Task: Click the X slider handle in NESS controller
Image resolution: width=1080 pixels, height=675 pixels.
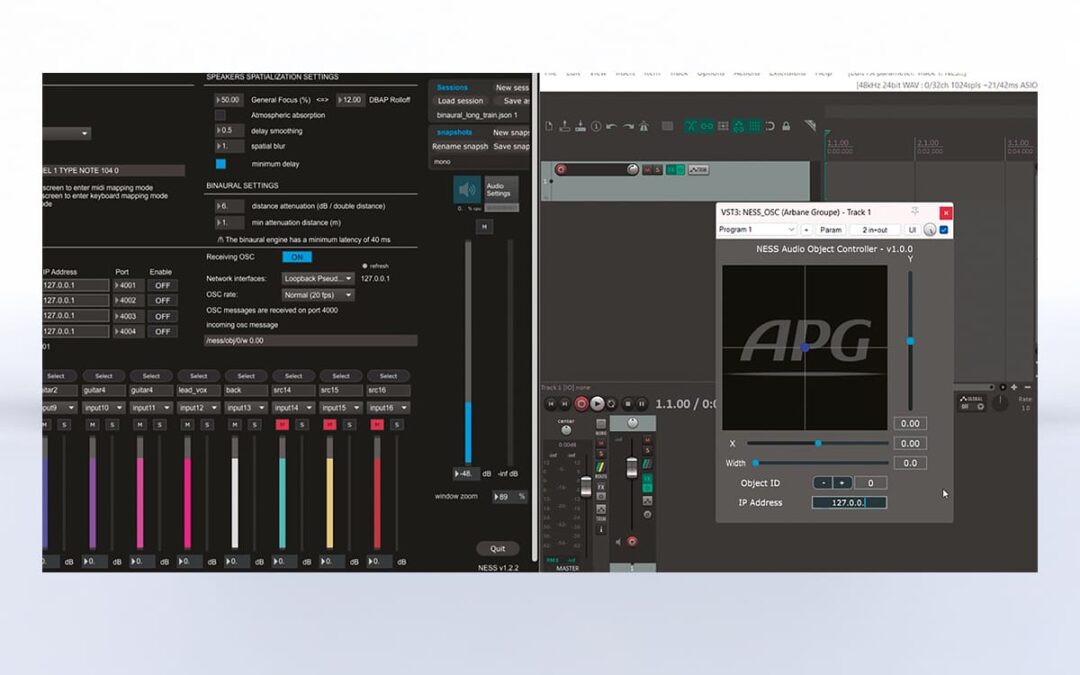Action: 818,444
